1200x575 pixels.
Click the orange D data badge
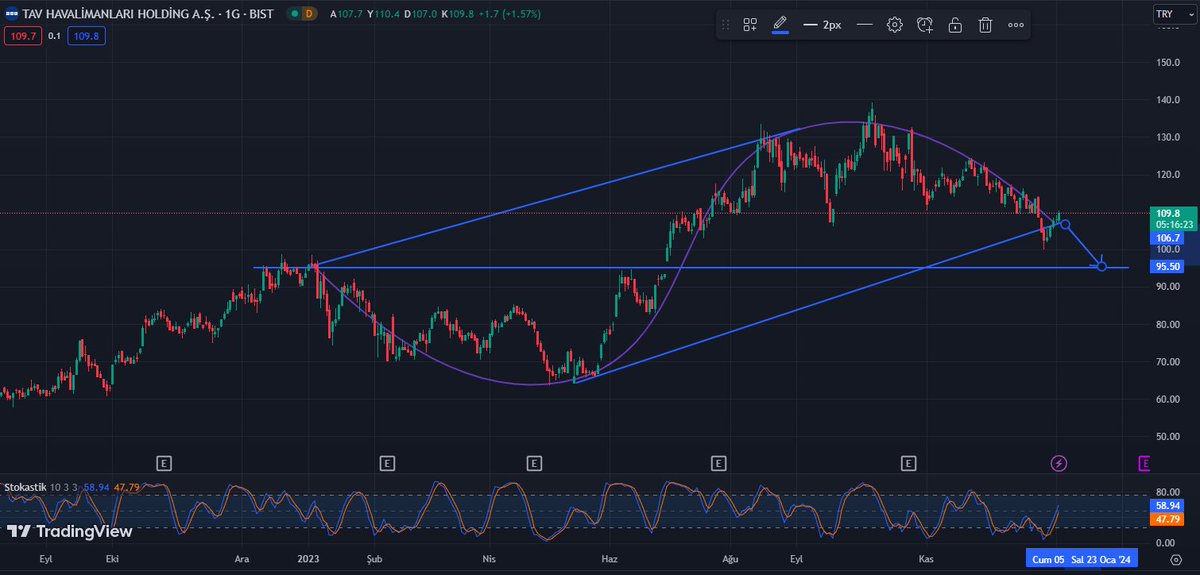click(x=309, y=14)
